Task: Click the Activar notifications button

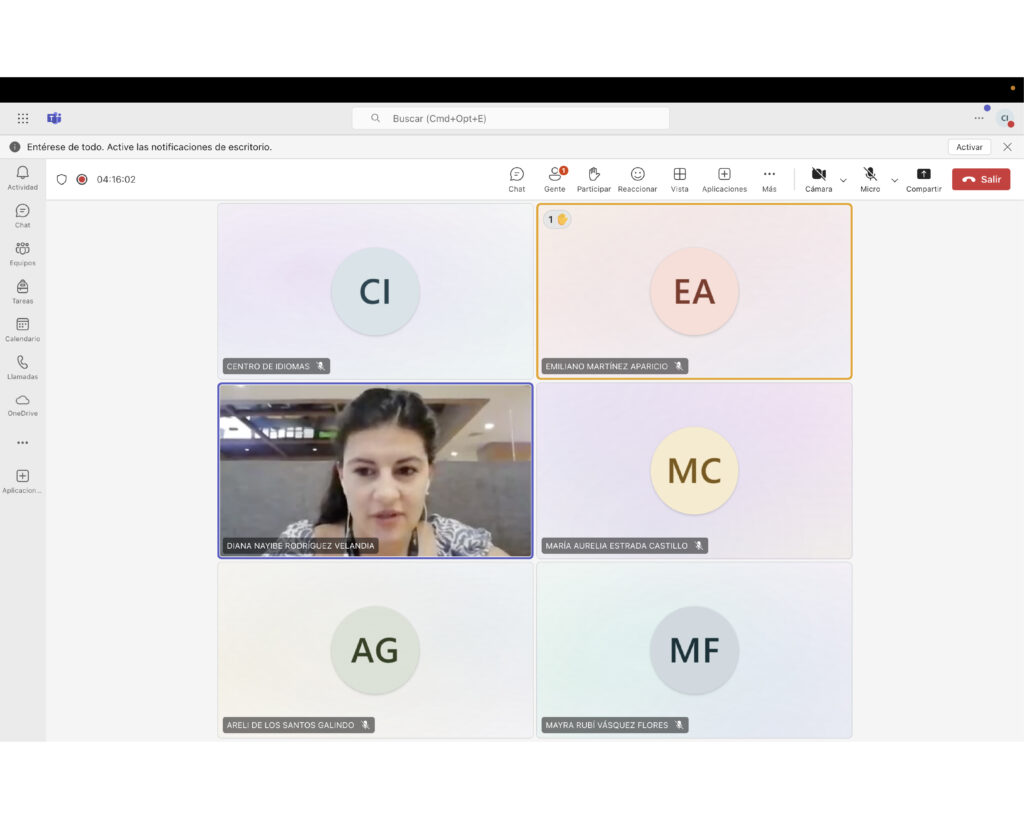Action: [x=969, y=147]
